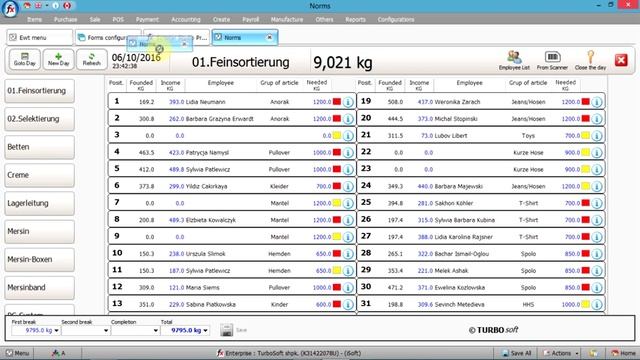
Task: Click employee name Ewelina Kozlowska
Action: pyautogui.click(x=460, y=288)
